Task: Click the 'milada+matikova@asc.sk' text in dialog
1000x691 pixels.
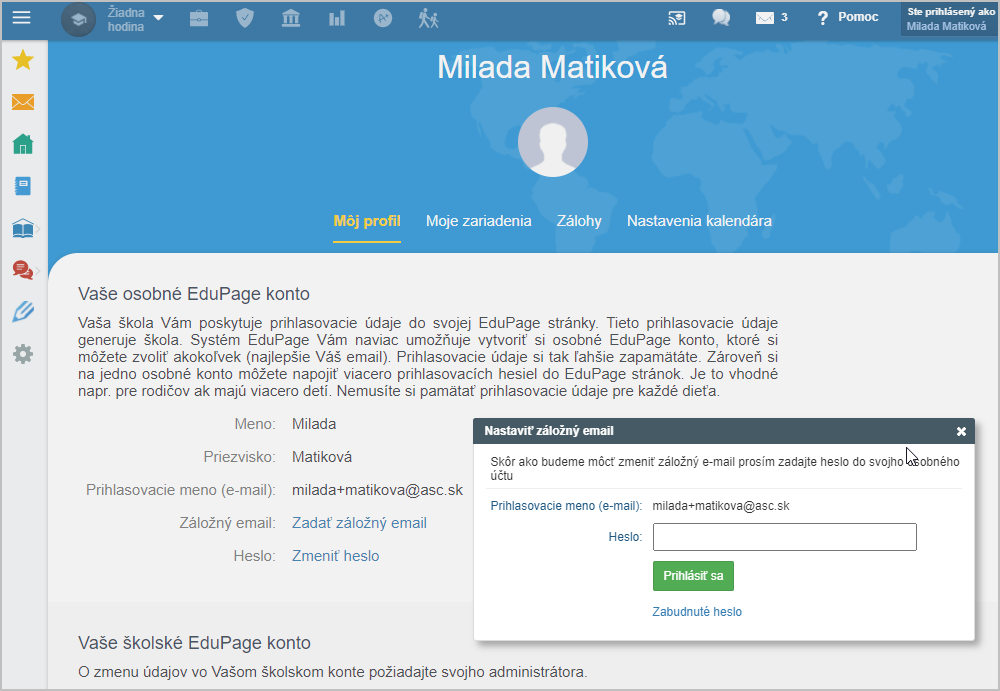Action: point(721,506)
